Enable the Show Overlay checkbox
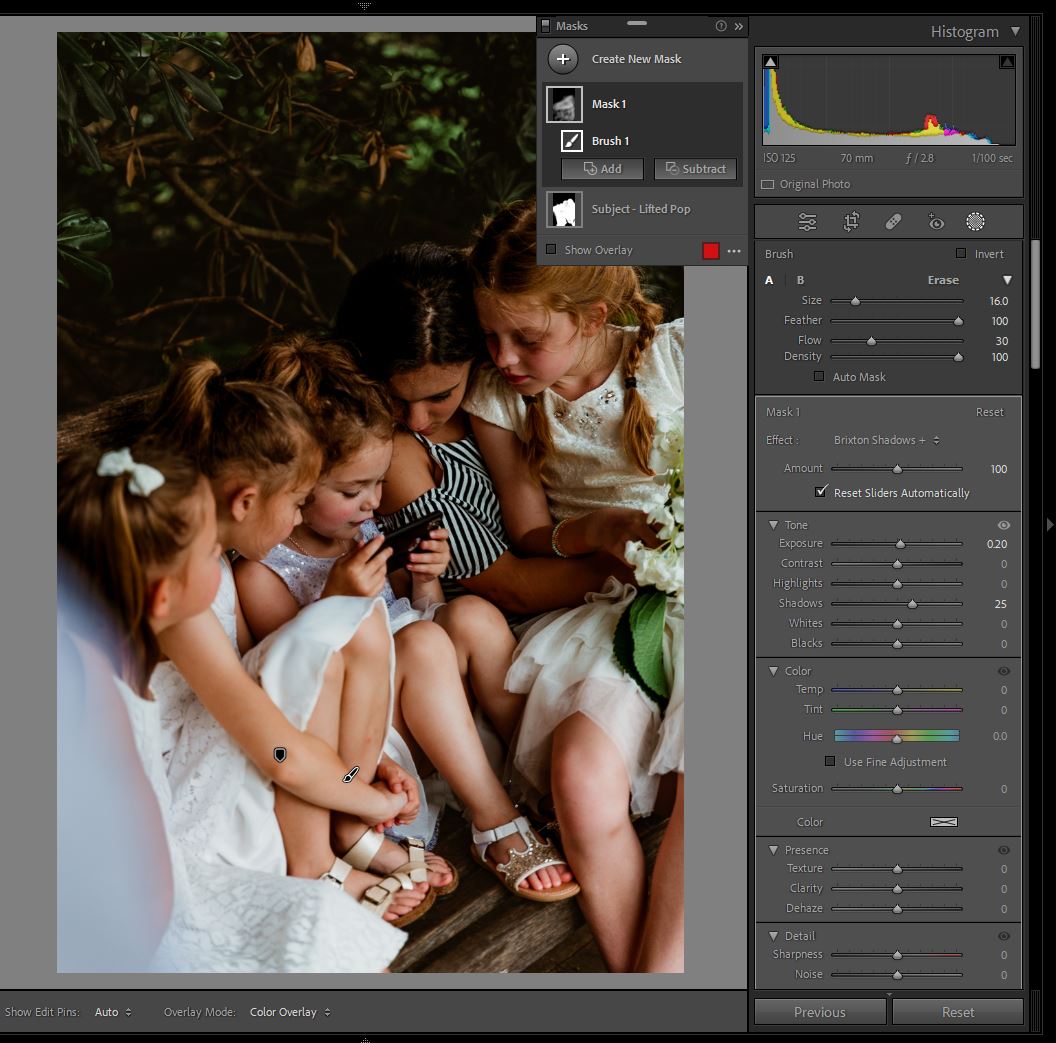Image resolution: width=1056 pixels, height=1043 pixels. (x=551, y=250)
